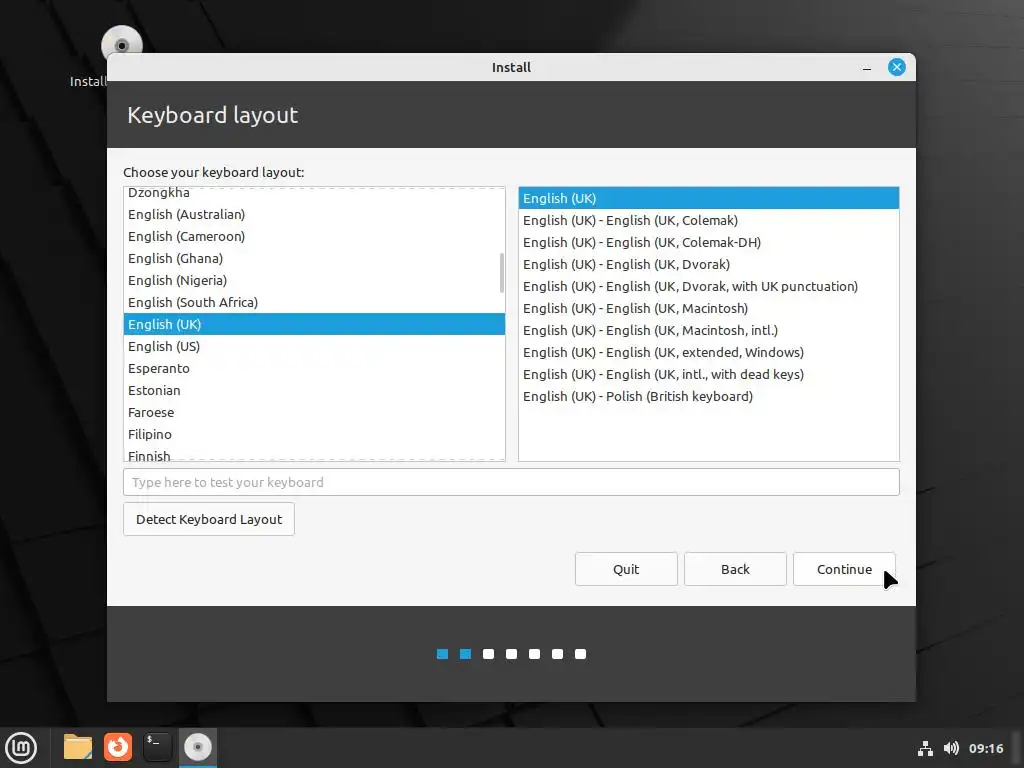1024x768 pixels.
Task: Launch Firefox from the taskbar
Action: coord(118,747)
